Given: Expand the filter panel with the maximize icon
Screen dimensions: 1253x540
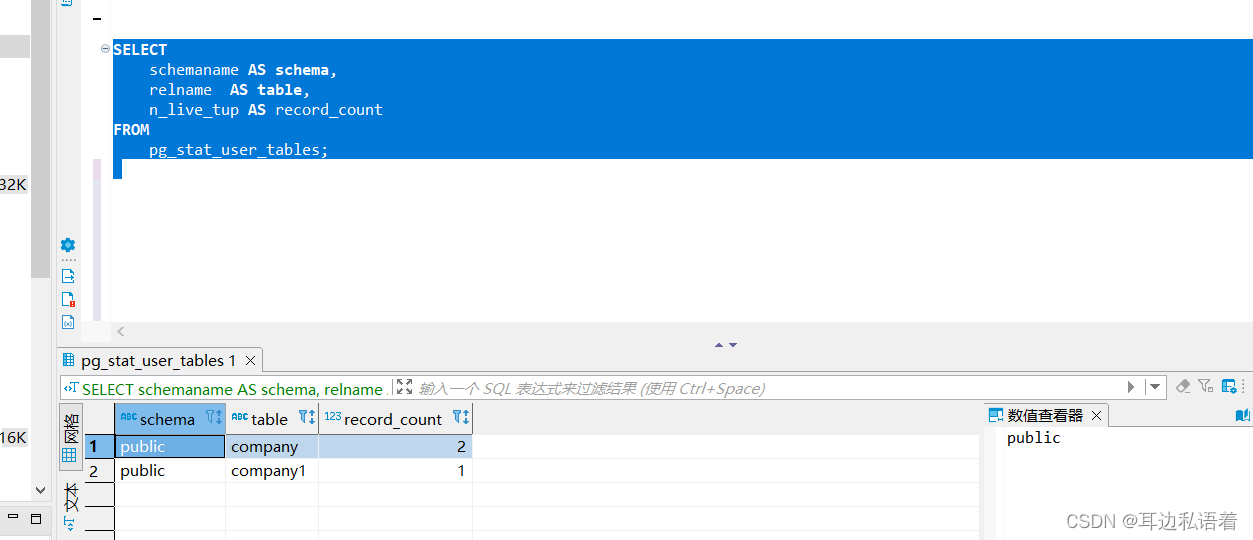Looking at the screenshot, I should [404, 387].
